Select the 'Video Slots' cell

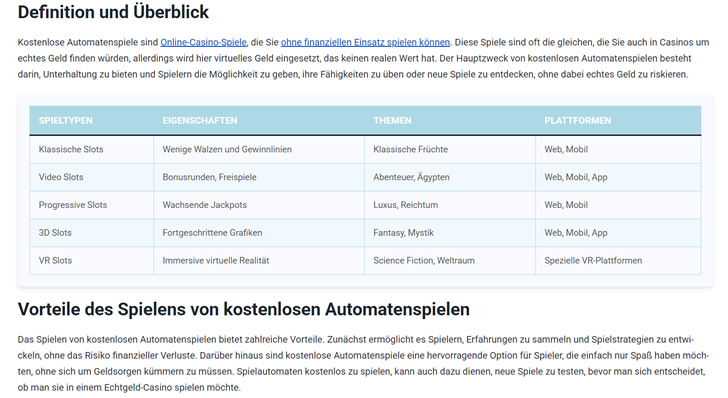click(x=91, y=177)
